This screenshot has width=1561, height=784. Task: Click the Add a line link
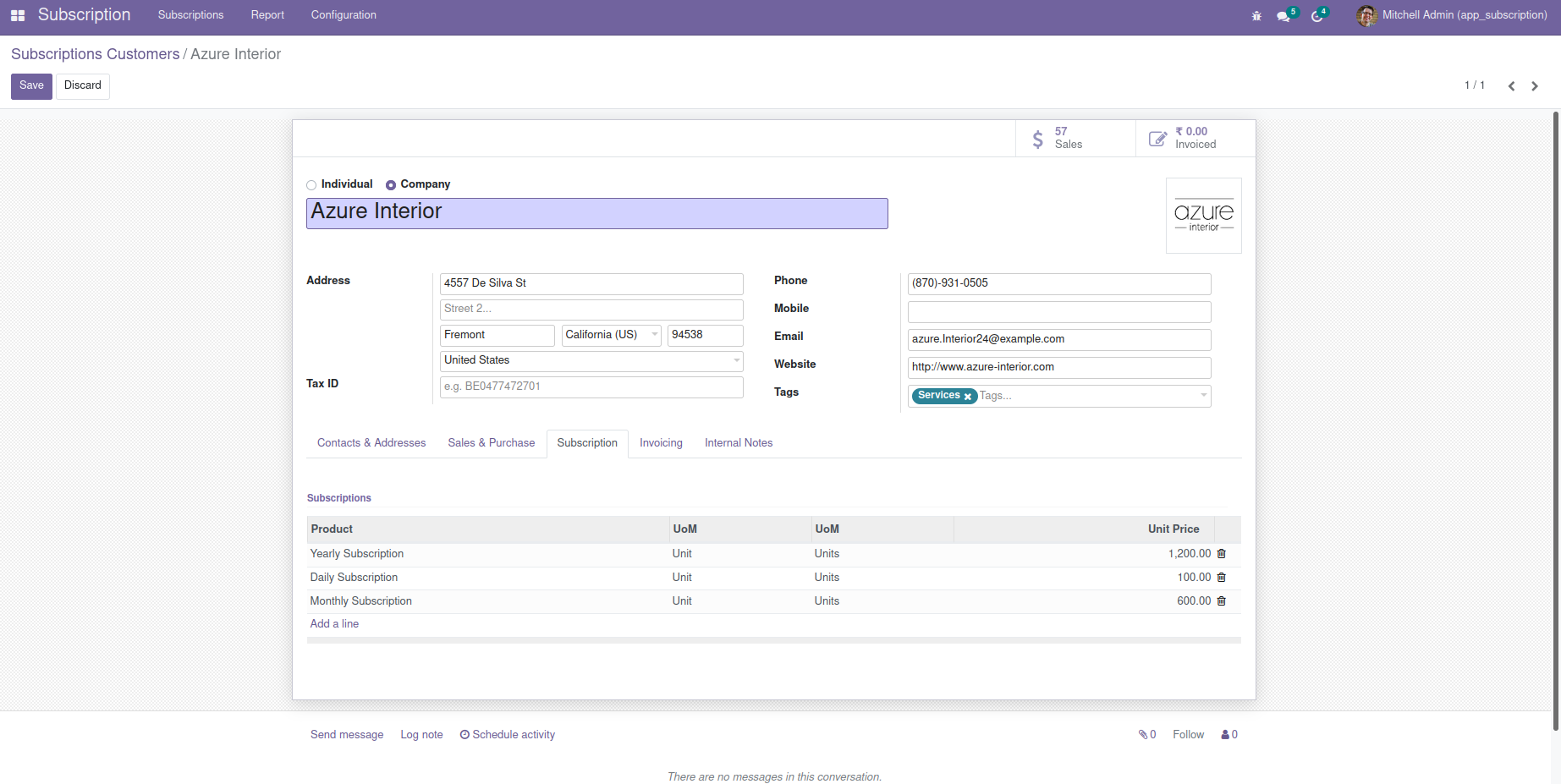334,624
